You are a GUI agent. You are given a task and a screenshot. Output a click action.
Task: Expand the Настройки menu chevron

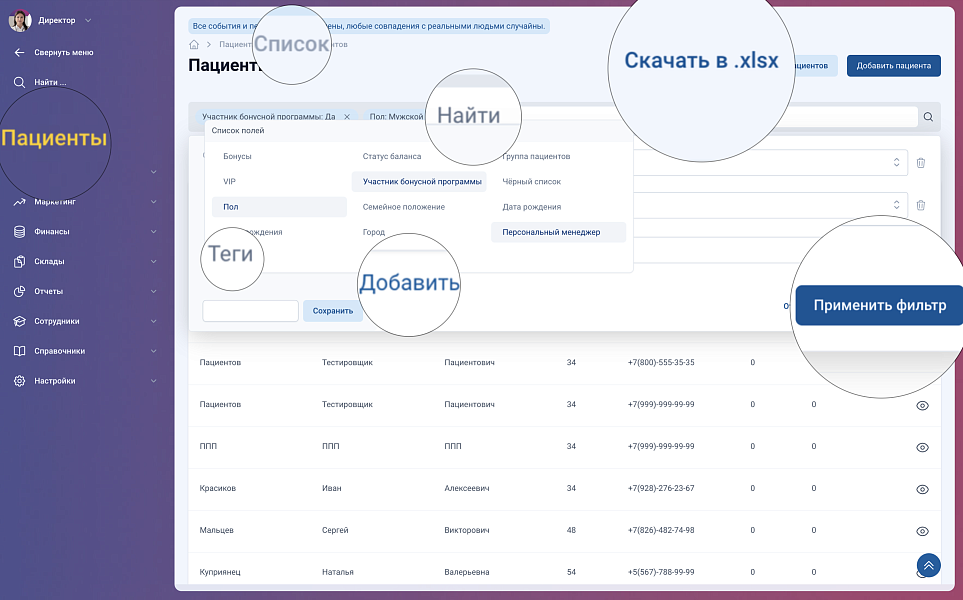tap(153, 381)
